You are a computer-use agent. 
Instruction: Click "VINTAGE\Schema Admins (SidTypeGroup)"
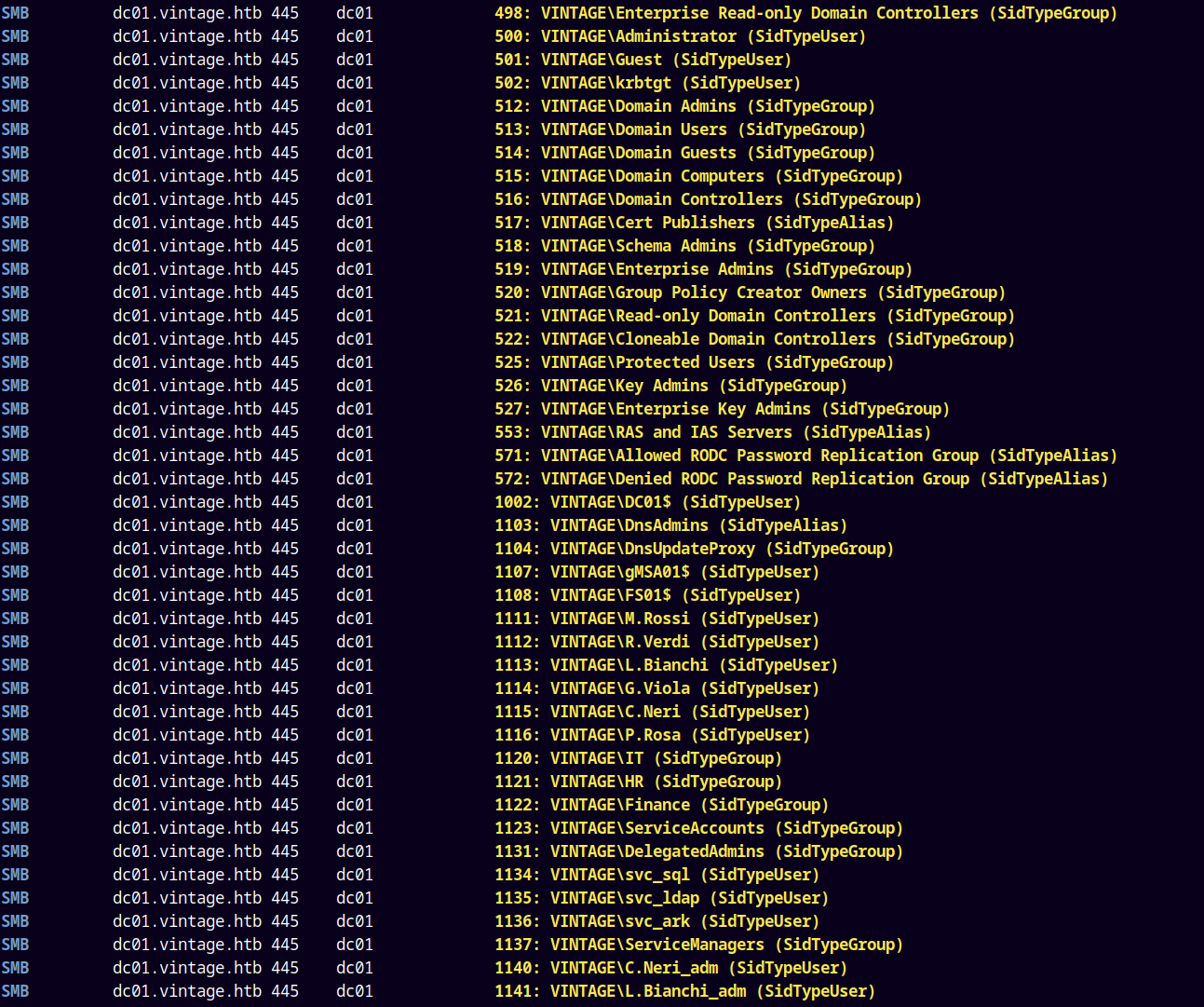tap(709, 246)
